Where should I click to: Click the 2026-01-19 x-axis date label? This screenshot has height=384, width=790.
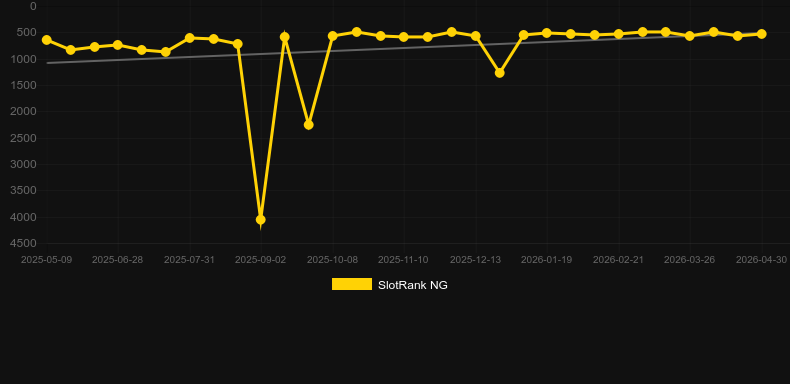[546, 260]
